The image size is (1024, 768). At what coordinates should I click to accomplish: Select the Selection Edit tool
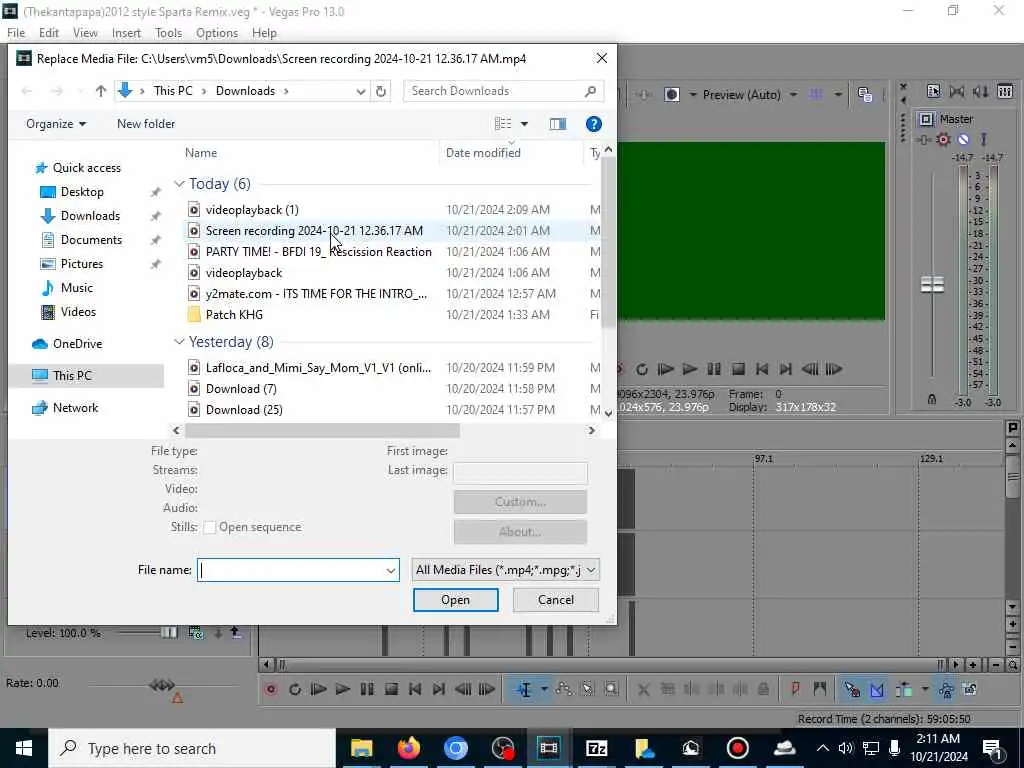click(x=588, y=689)
